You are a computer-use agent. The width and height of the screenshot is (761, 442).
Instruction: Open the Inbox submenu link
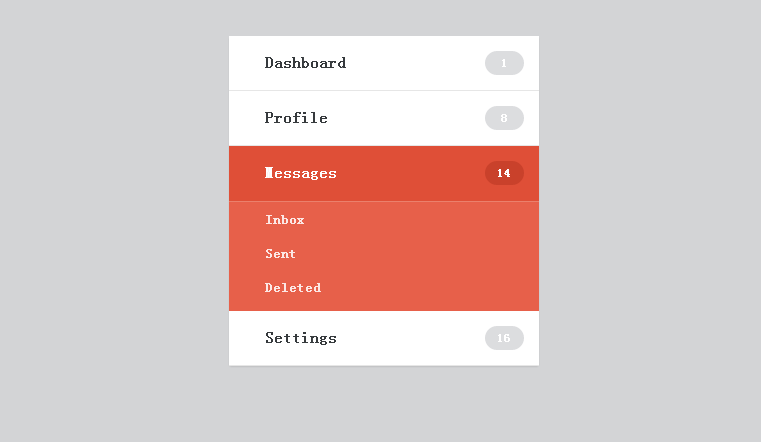pos(285,220)
